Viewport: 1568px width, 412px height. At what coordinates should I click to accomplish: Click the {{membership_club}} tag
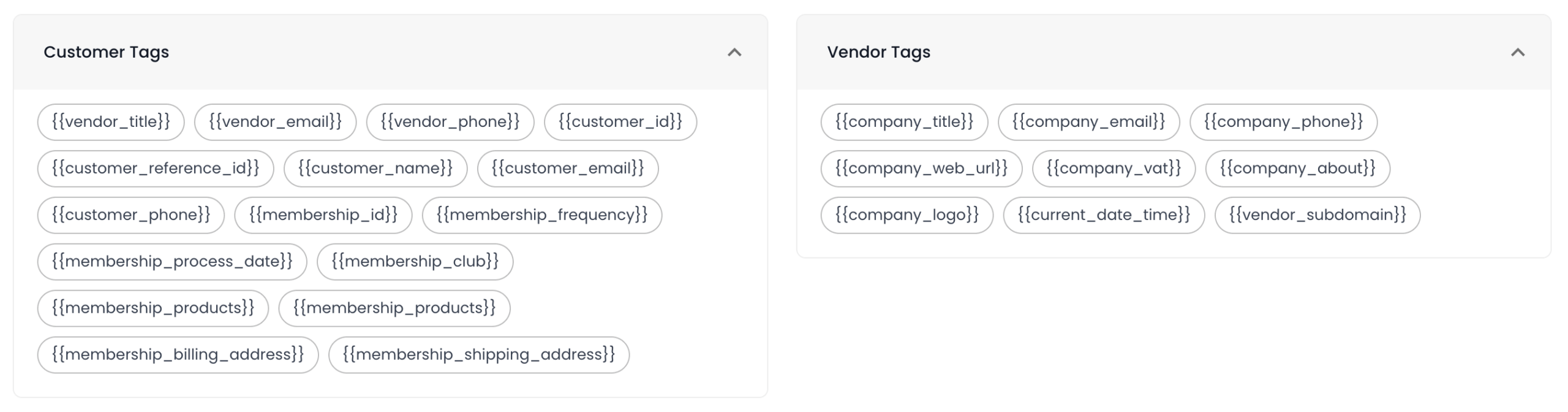[x=415, y=262]
